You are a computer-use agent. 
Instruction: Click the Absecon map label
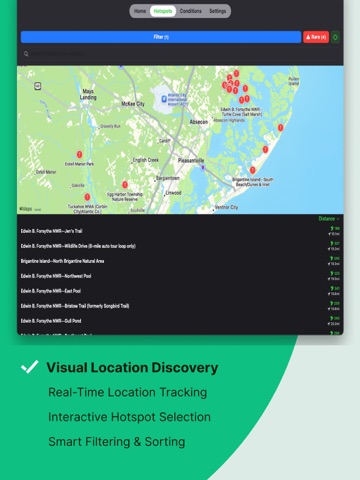coord(199,122)
